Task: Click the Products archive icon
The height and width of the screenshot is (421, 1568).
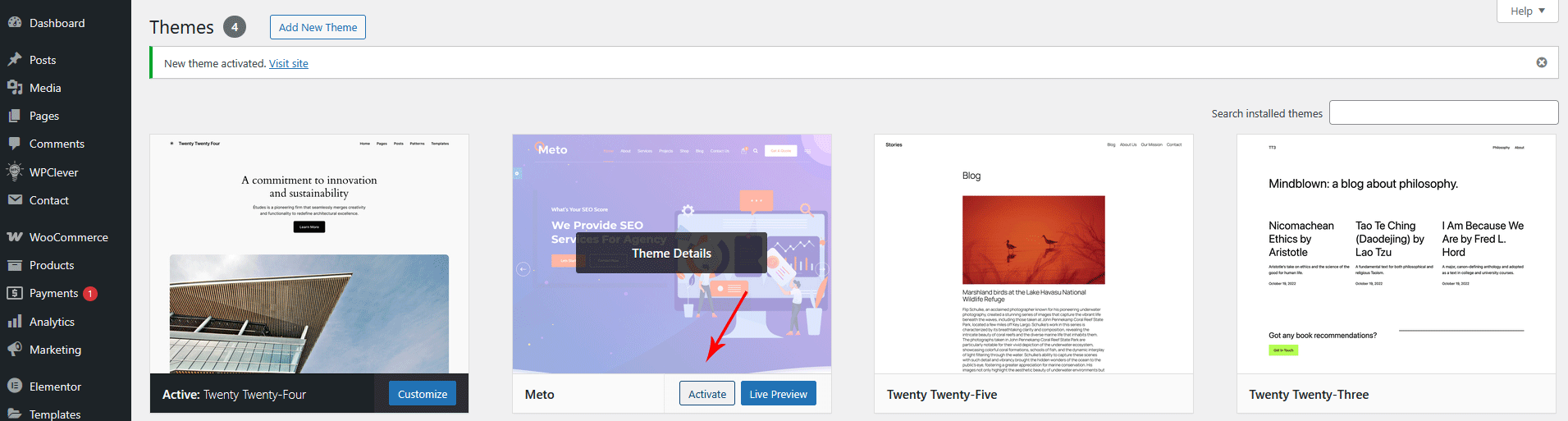Action: 15,265
